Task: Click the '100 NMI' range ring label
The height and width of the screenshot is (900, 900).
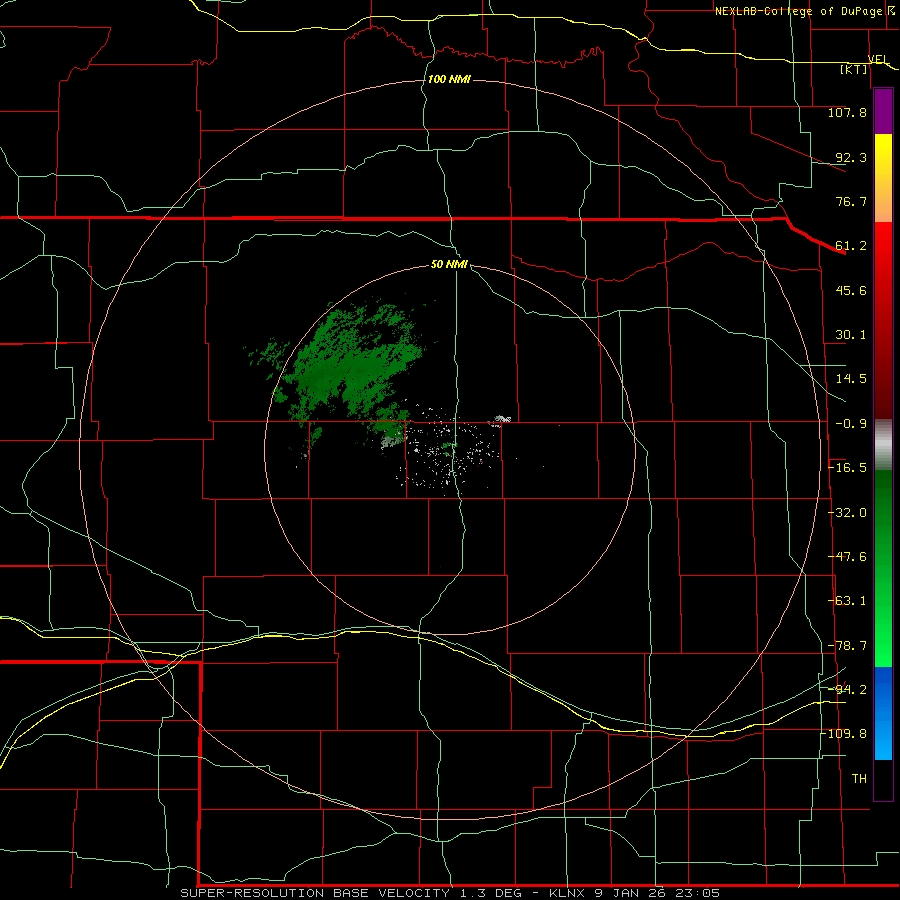Action: coord(449,79)
